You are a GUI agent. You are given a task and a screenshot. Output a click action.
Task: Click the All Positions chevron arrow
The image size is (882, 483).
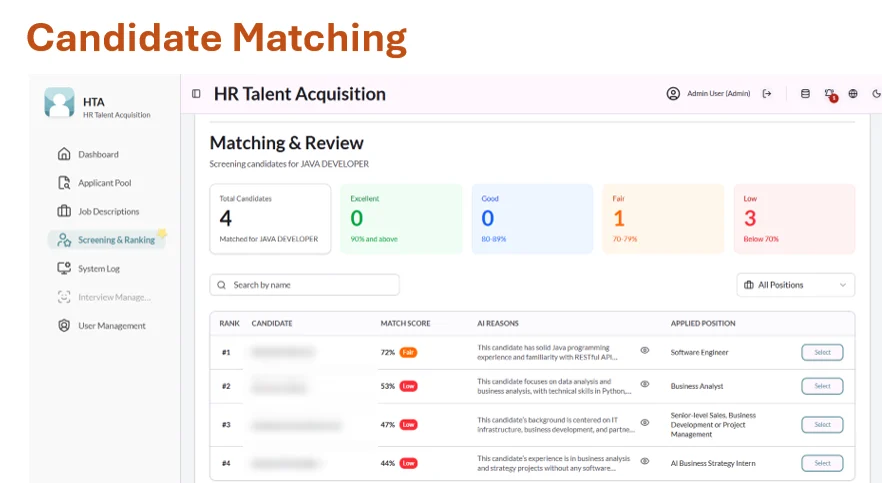(x=843, y=285)
